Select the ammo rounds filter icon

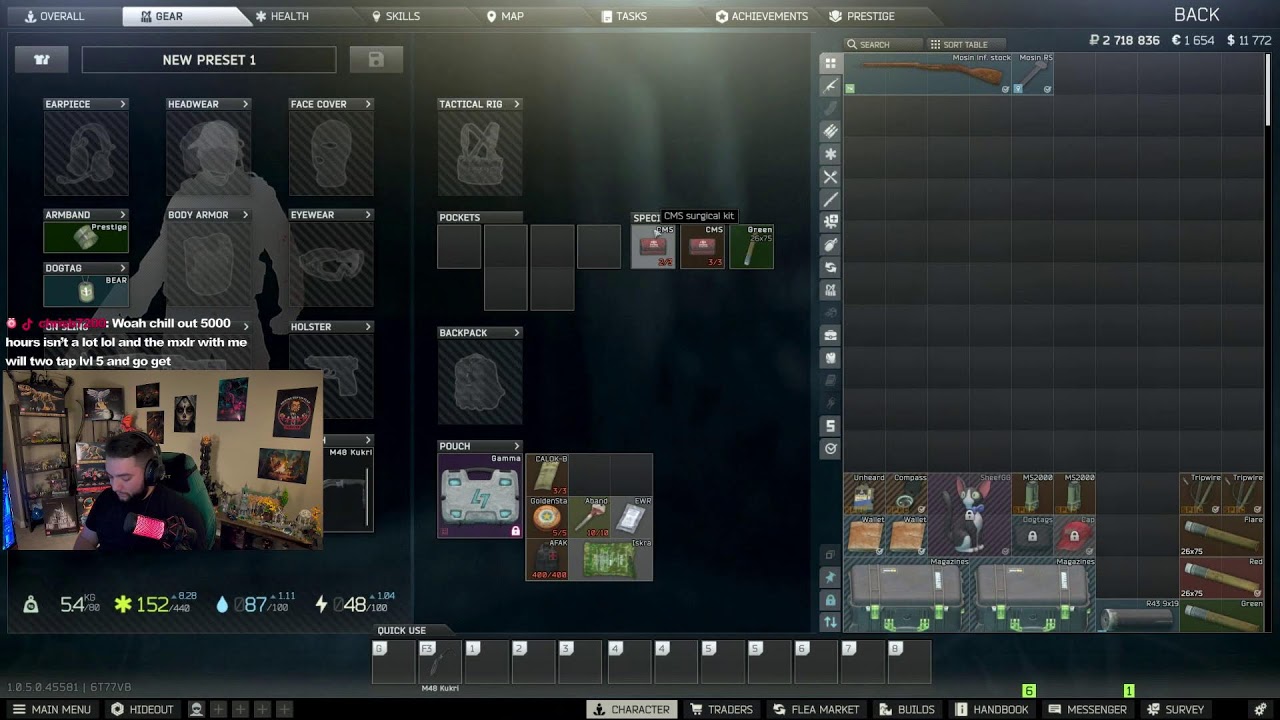pos(830,131)
